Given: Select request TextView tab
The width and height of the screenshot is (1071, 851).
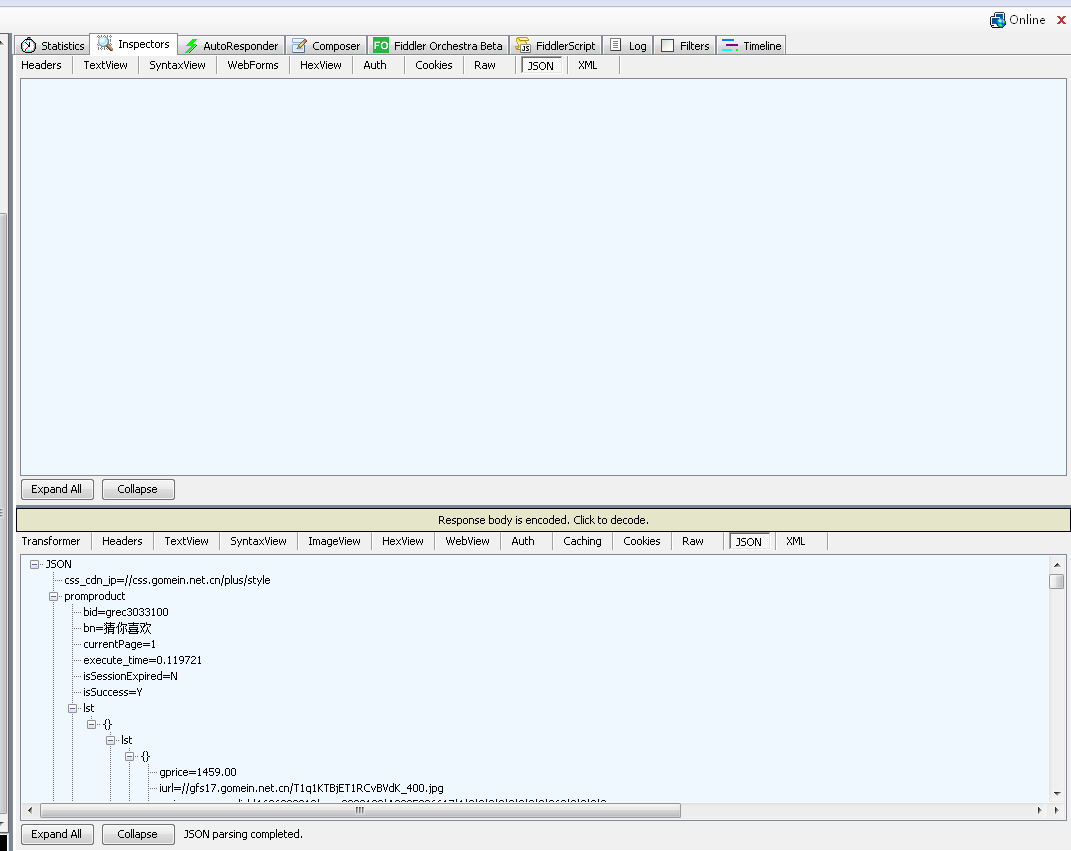Looking at the screenshot, I should coord(105,65).
